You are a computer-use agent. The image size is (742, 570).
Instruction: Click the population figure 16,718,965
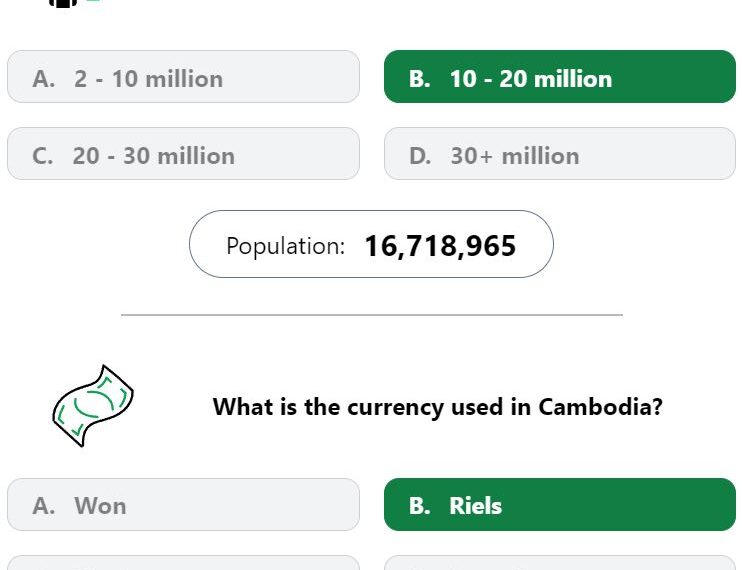click(440, 246)
